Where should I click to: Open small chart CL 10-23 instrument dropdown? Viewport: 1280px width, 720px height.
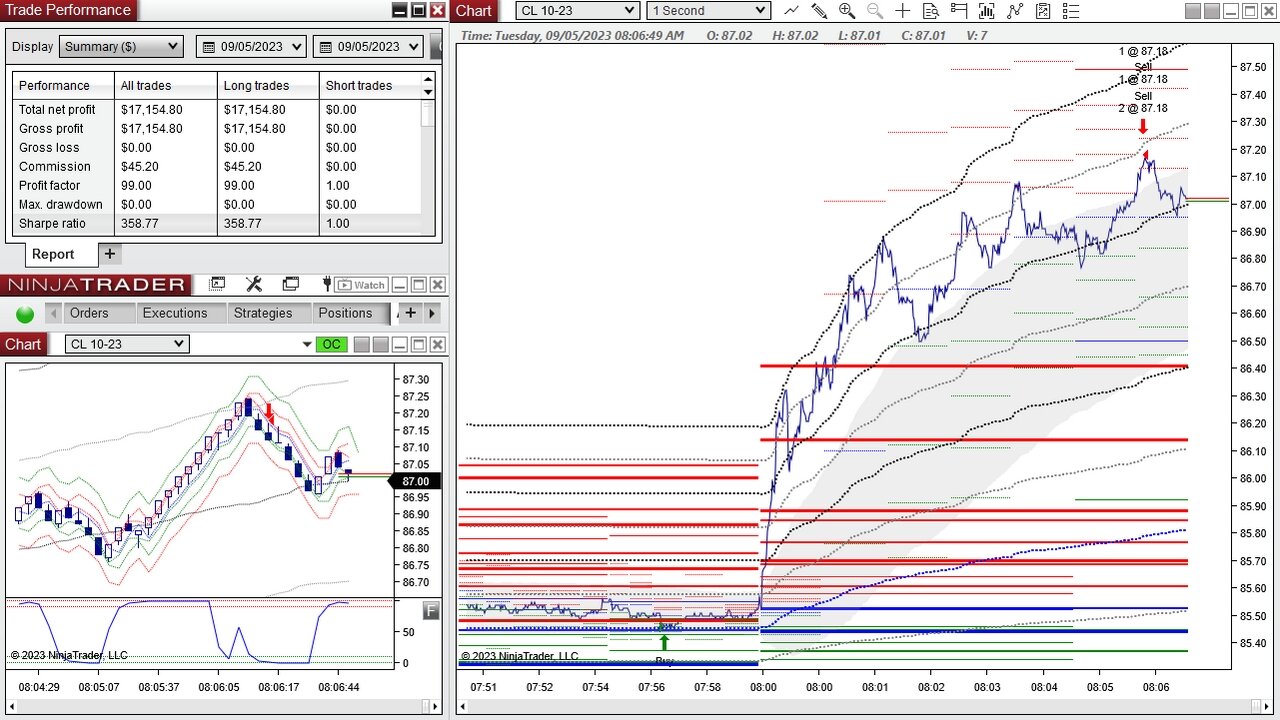click(x=127, y=344)
